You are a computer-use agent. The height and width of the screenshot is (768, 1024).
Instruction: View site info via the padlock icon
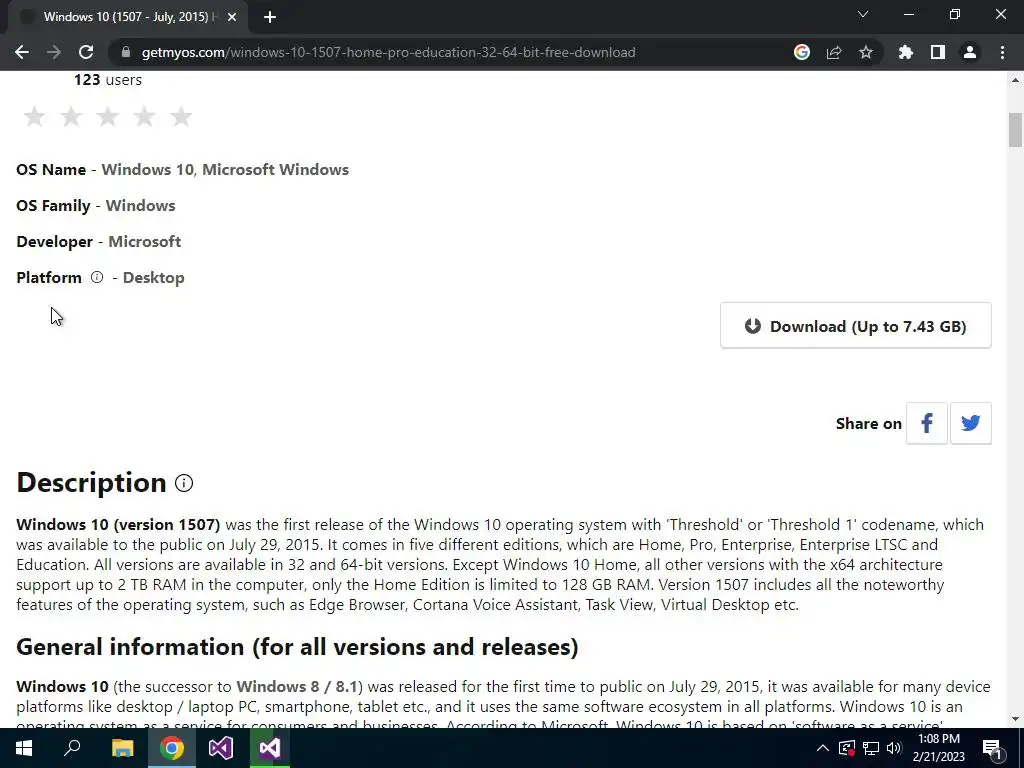coord(126,52)
